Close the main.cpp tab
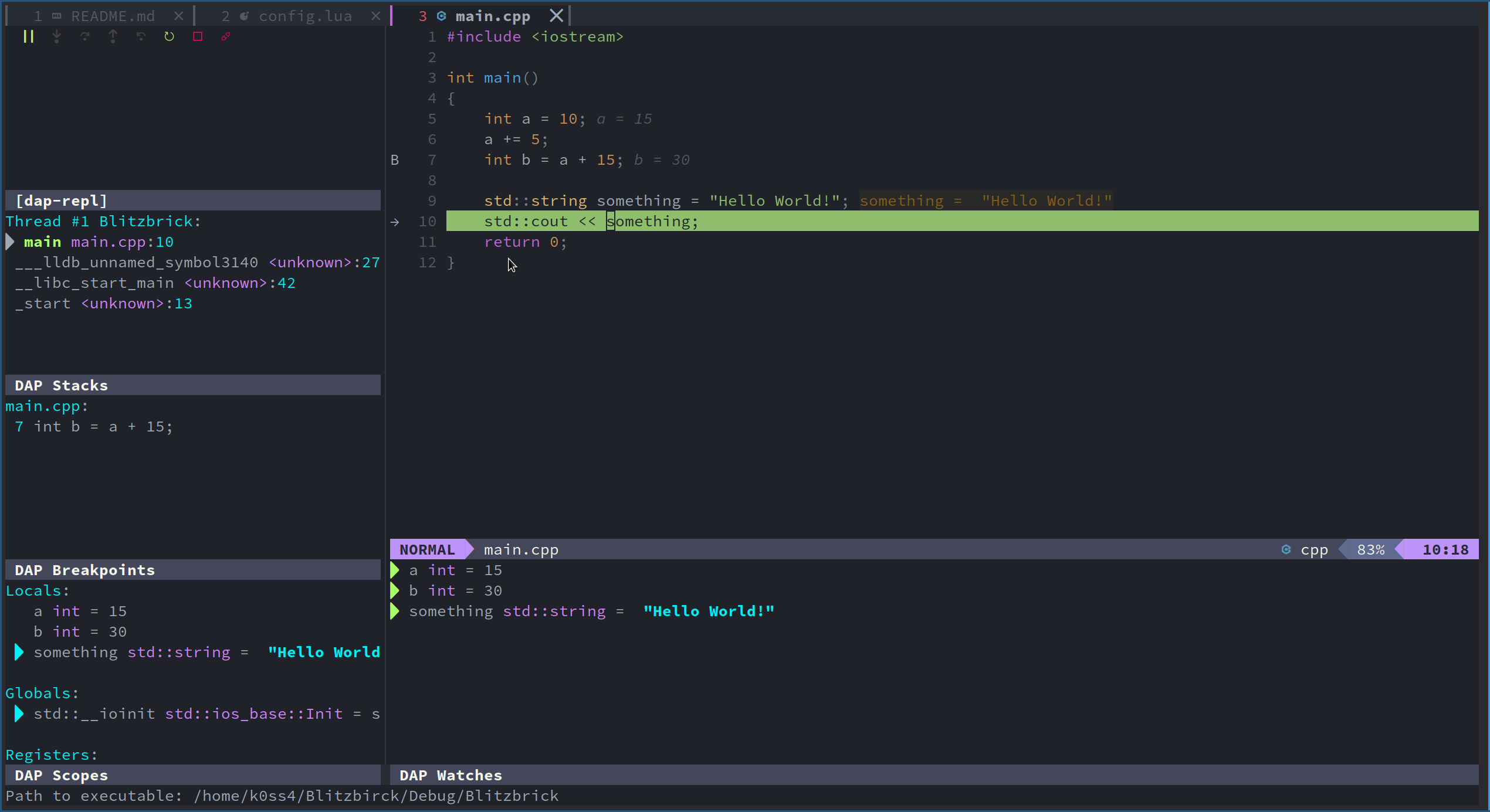Image resolution: width=1490 pixels, height=812 pixels. pos(556,16)
